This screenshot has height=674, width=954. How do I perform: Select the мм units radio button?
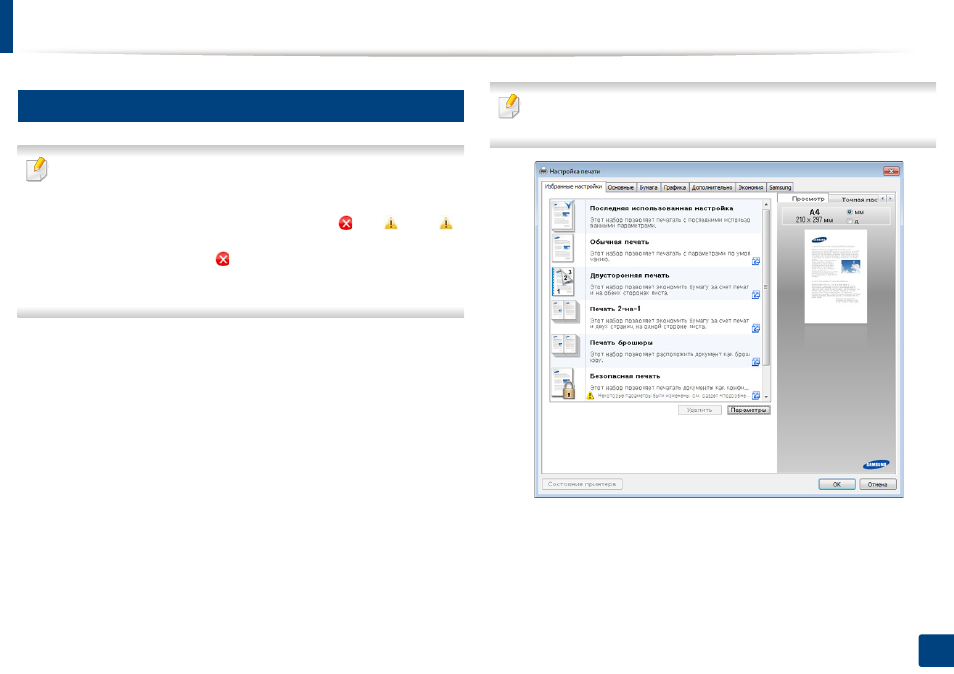850,212
